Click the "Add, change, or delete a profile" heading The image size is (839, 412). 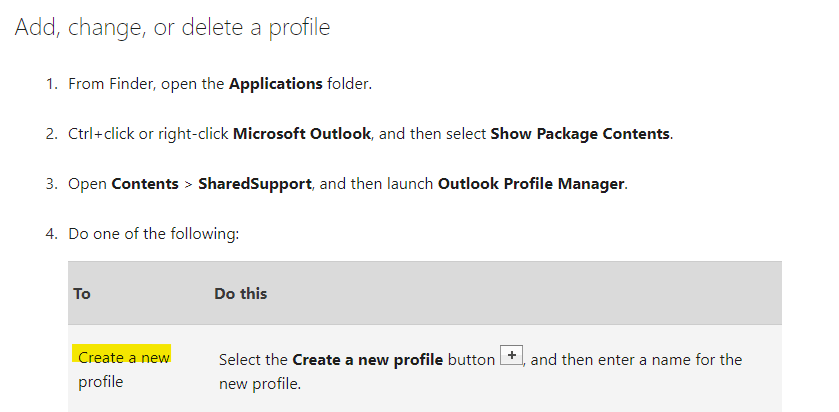(172, 27)
